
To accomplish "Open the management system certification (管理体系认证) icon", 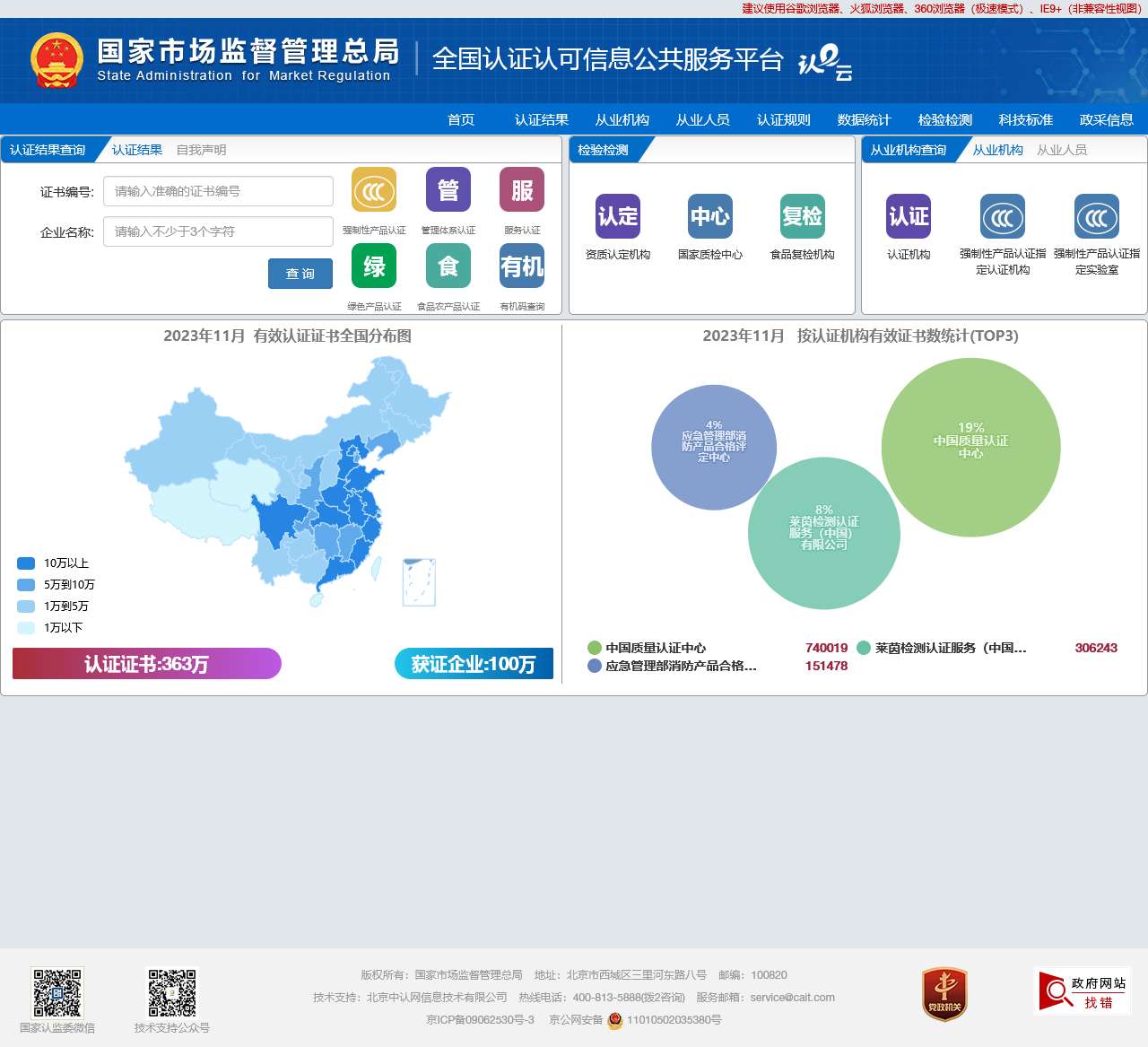I will click(x=448, y=190).
